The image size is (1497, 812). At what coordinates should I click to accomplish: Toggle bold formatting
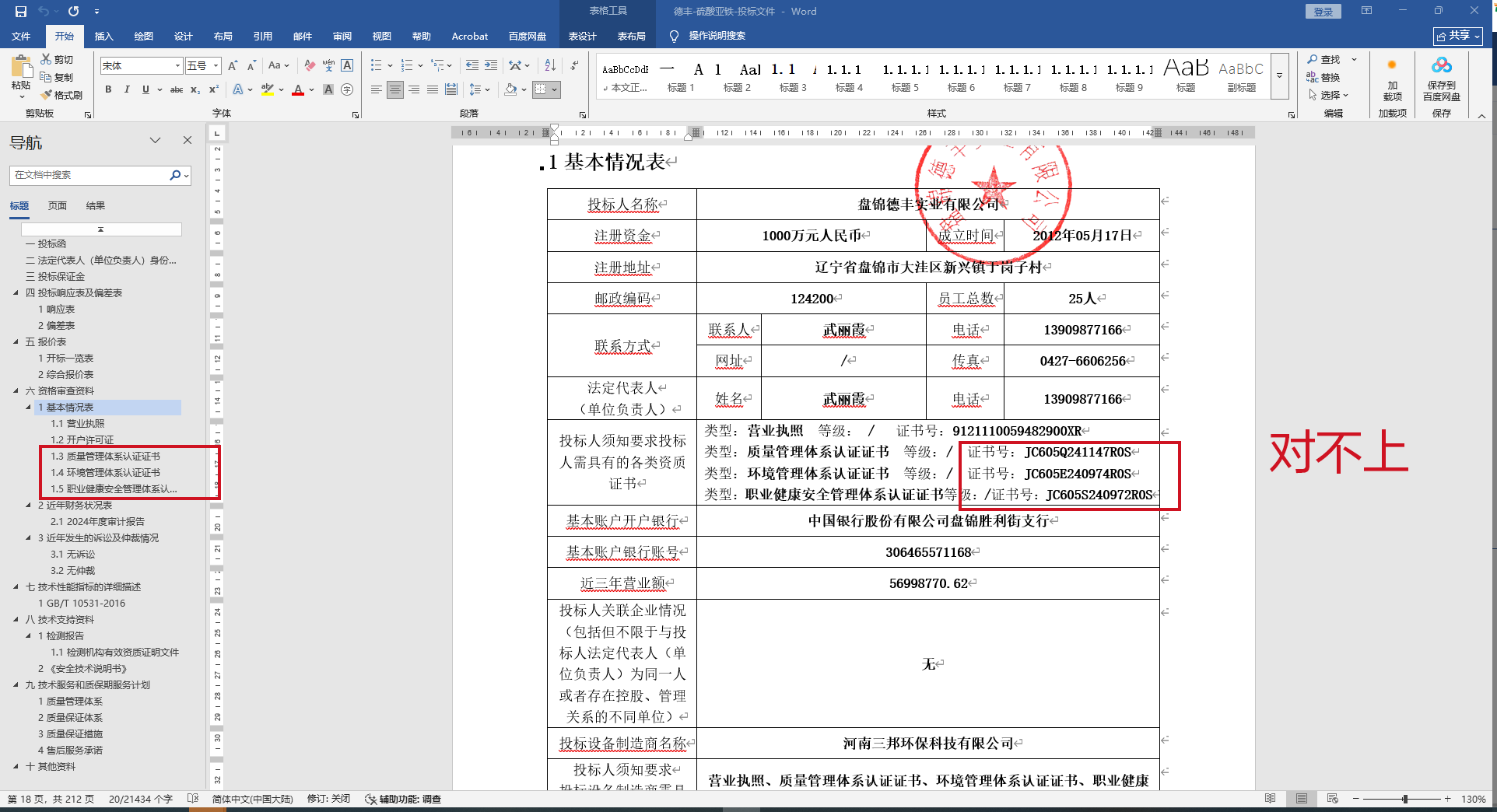108,89
